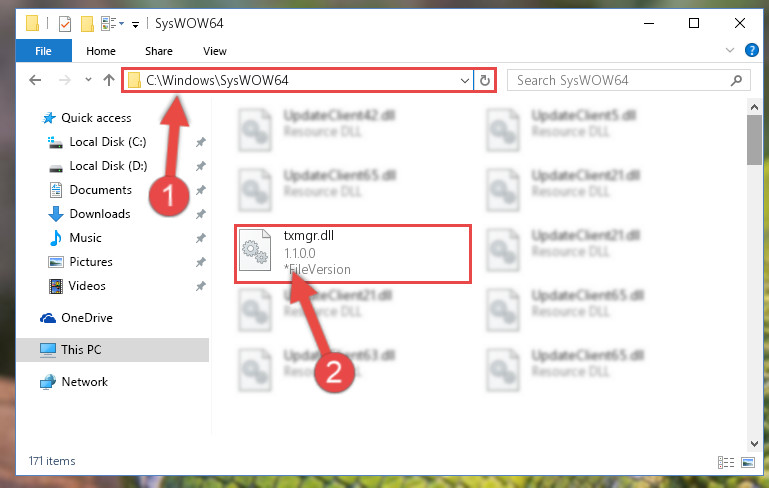Image resolution: width=769 pixels, height=488 pixels.
Task: Click the Properties checkmark icon in title bar
Action: coord(65,24)
